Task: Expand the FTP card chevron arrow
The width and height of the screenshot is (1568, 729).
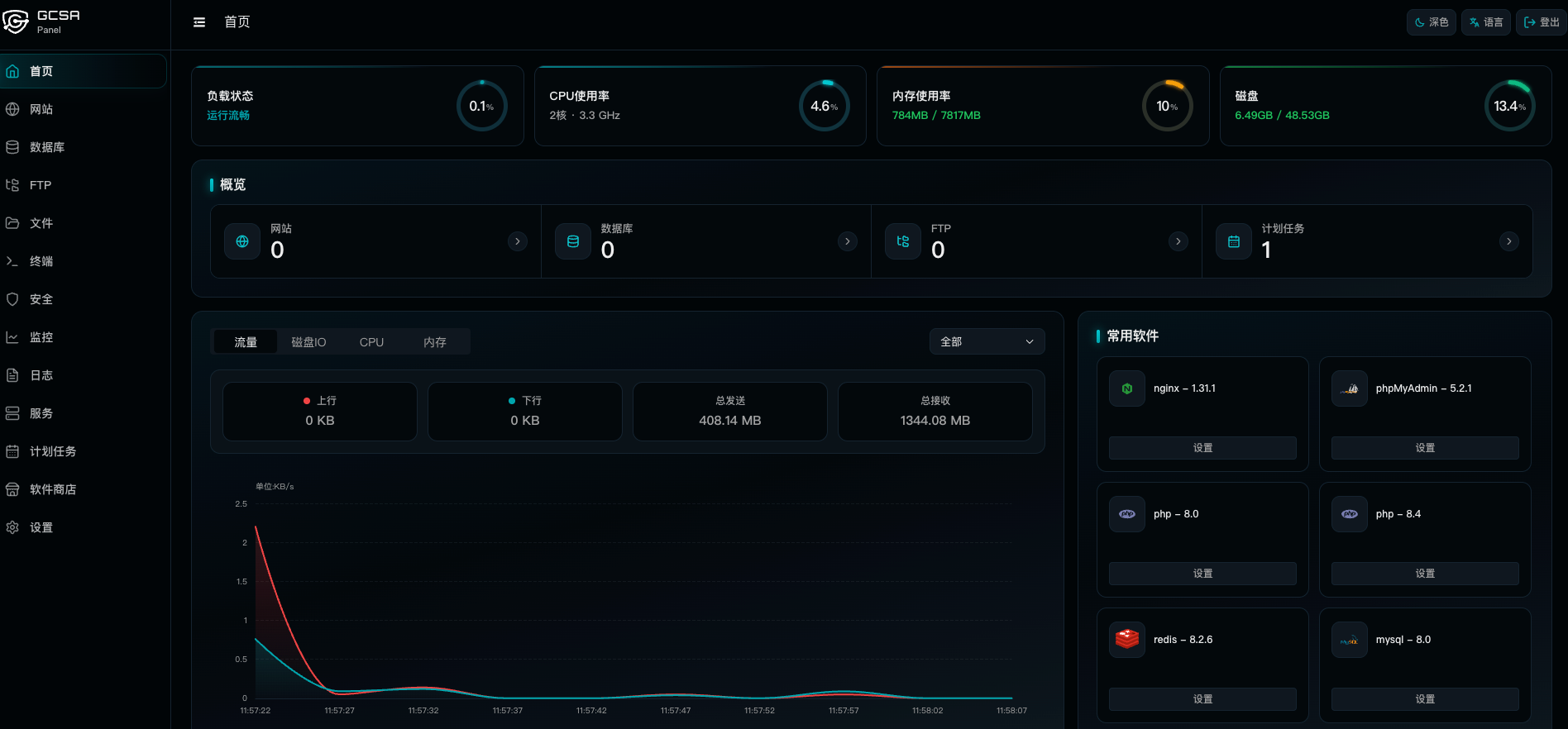Action: click(x=1178, y=241)
